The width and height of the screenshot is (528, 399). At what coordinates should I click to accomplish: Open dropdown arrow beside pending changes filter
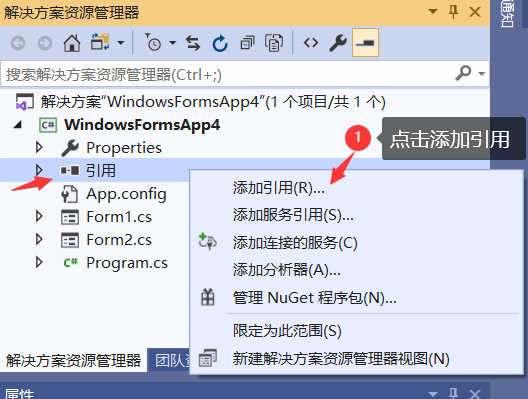[x=173, y=43]
